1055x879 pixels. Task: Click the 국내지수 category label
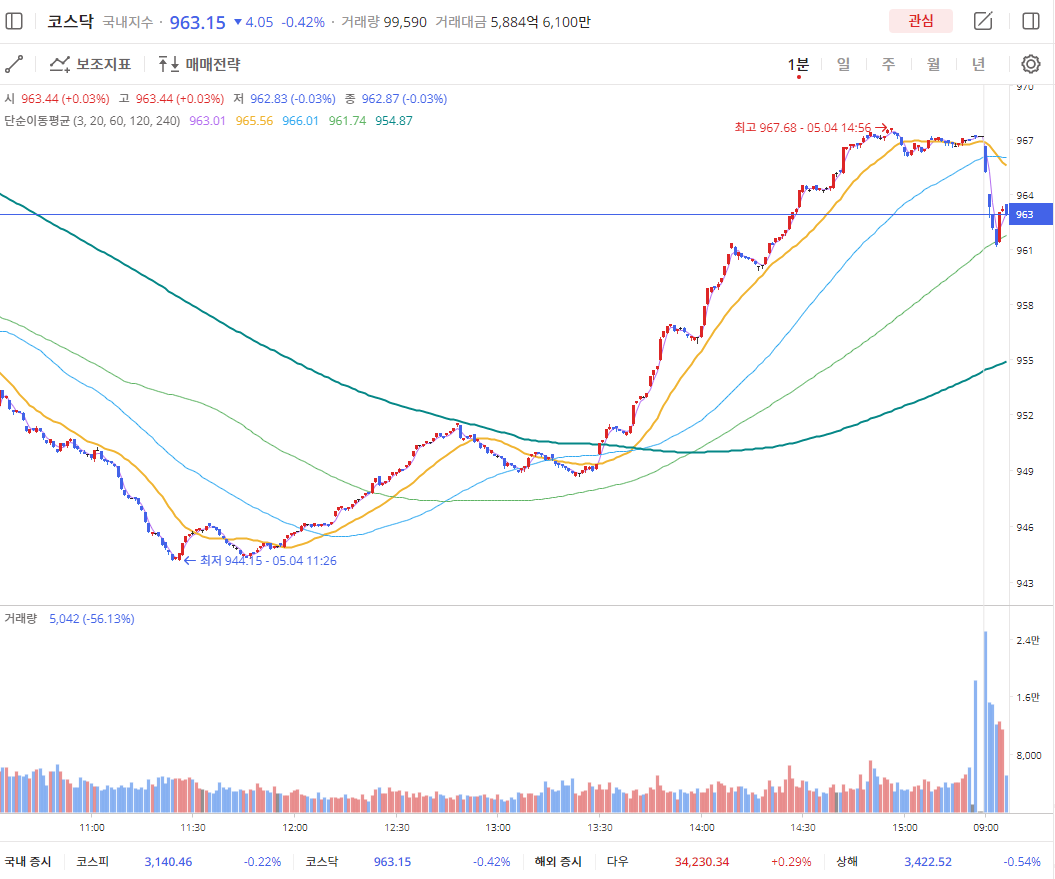coord(128,22)
